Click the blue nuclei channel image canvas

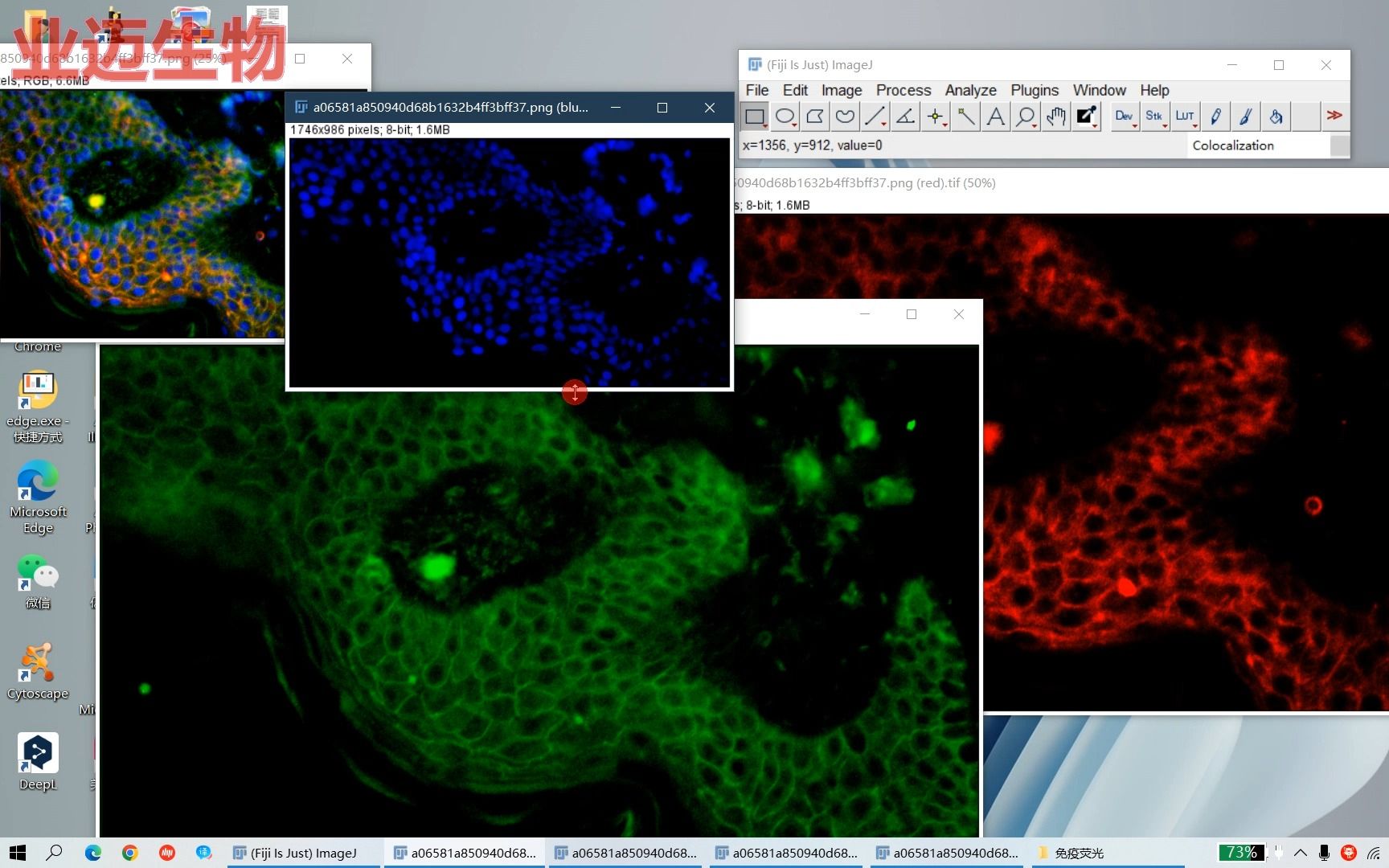click(x=509, y=262)
